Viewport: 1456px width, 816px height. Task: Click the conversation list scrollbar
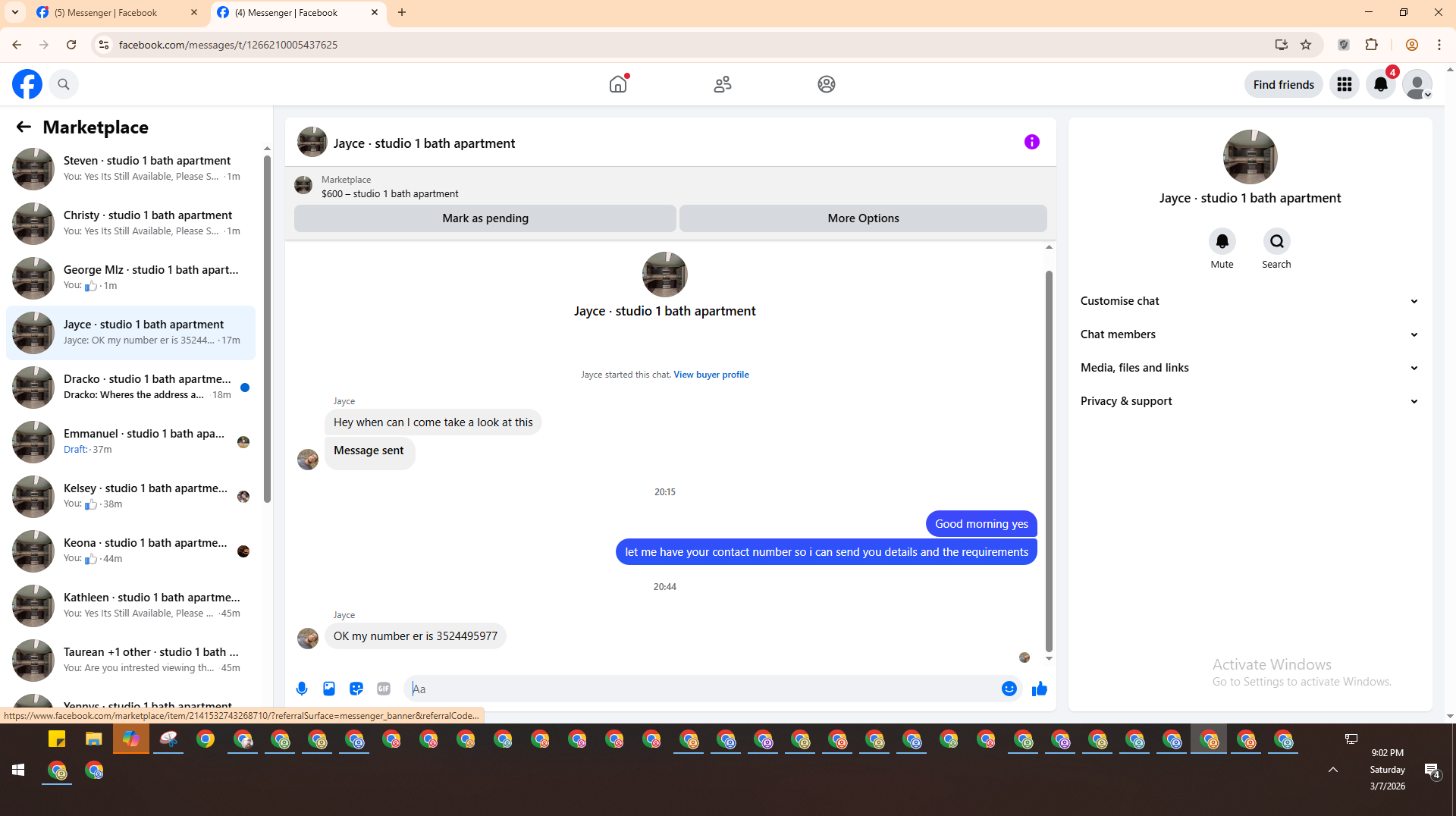click(x=267, y=328)
